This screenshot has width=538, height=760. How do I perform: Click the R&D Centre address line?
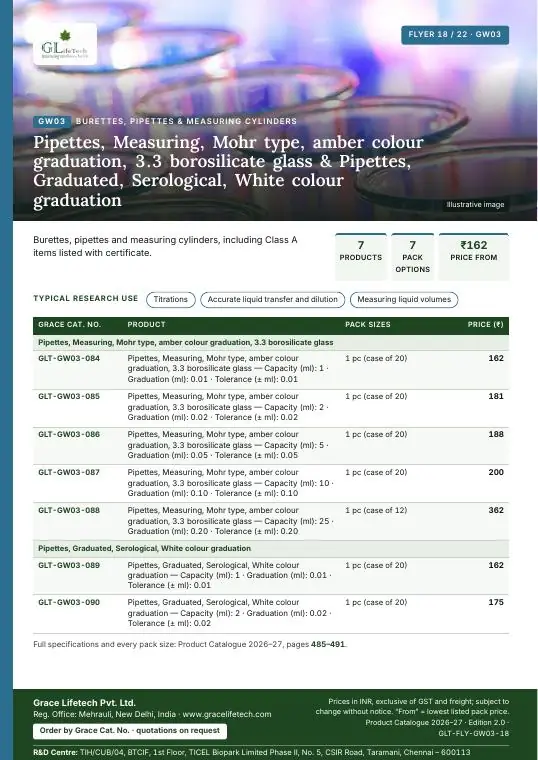pyautogui.click(x=252, y=753)
